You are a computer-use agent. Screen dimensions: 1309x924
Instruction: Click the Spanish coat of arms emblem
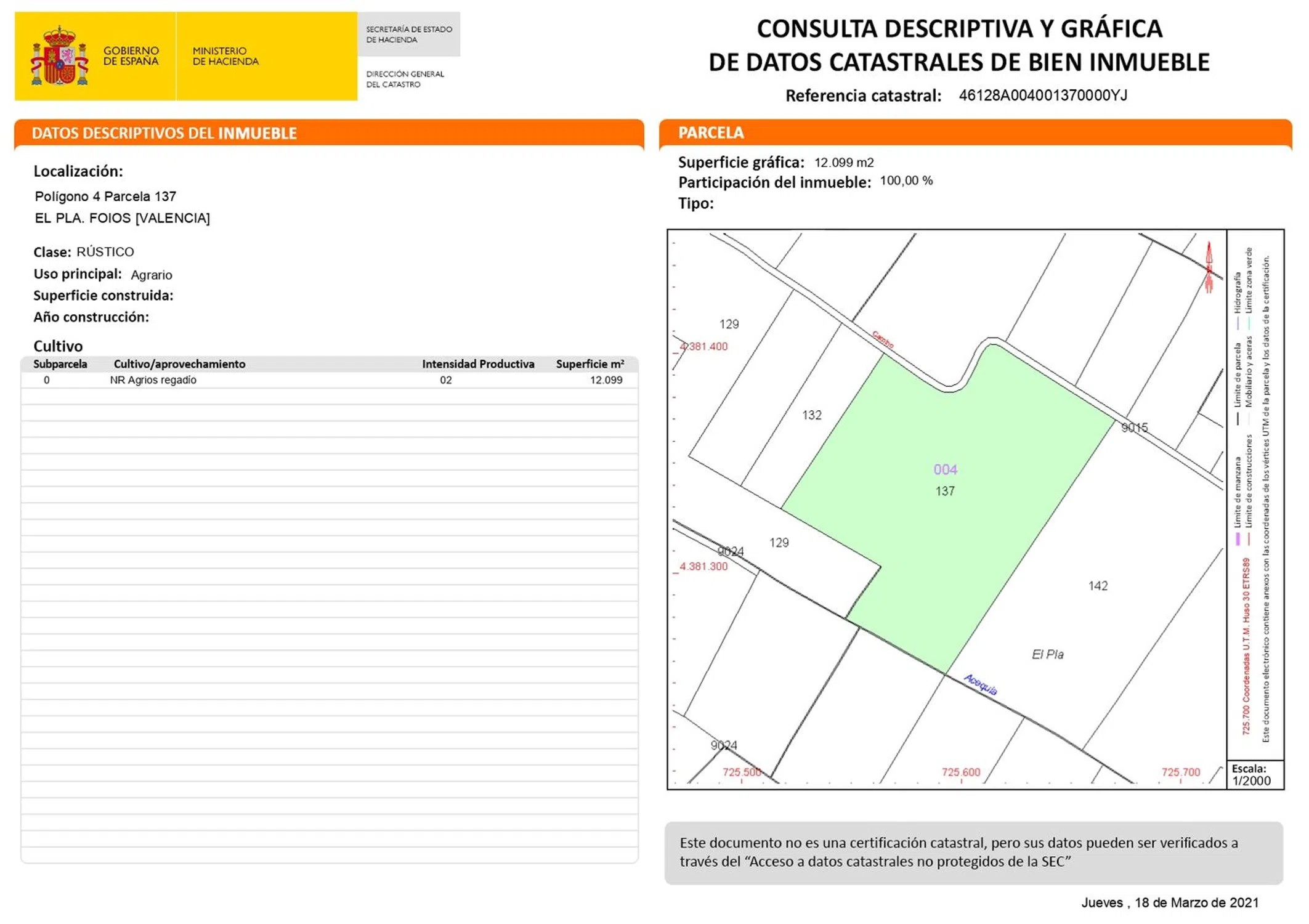60,56
